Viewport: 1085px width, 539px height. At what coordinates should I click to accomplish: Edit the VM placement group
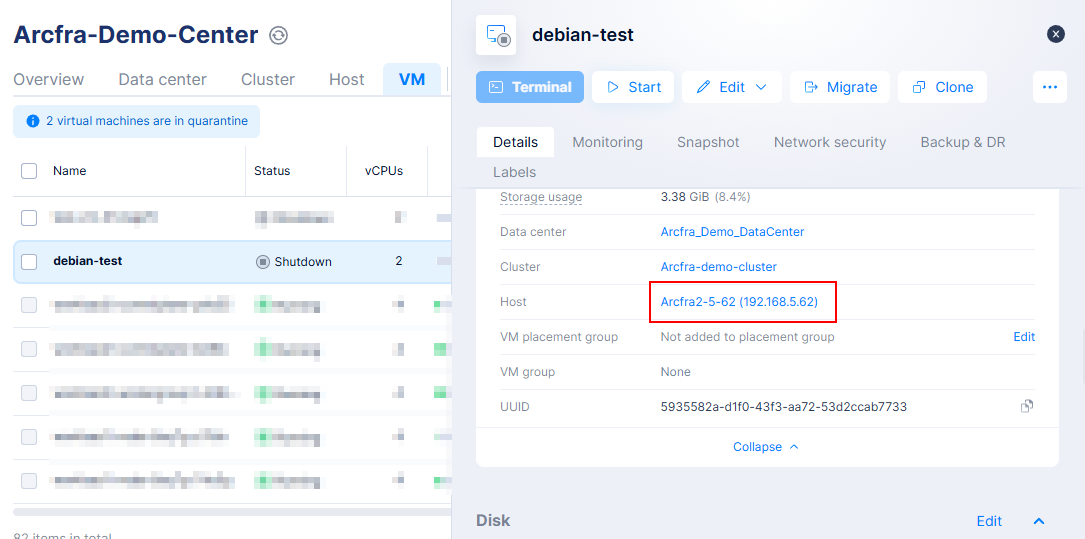(x=1023, y=337)
